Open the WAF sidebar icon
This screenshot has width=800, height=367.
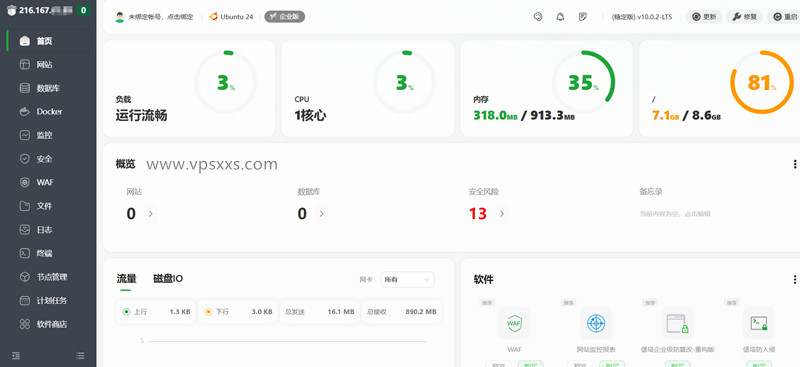pos(24,182)
